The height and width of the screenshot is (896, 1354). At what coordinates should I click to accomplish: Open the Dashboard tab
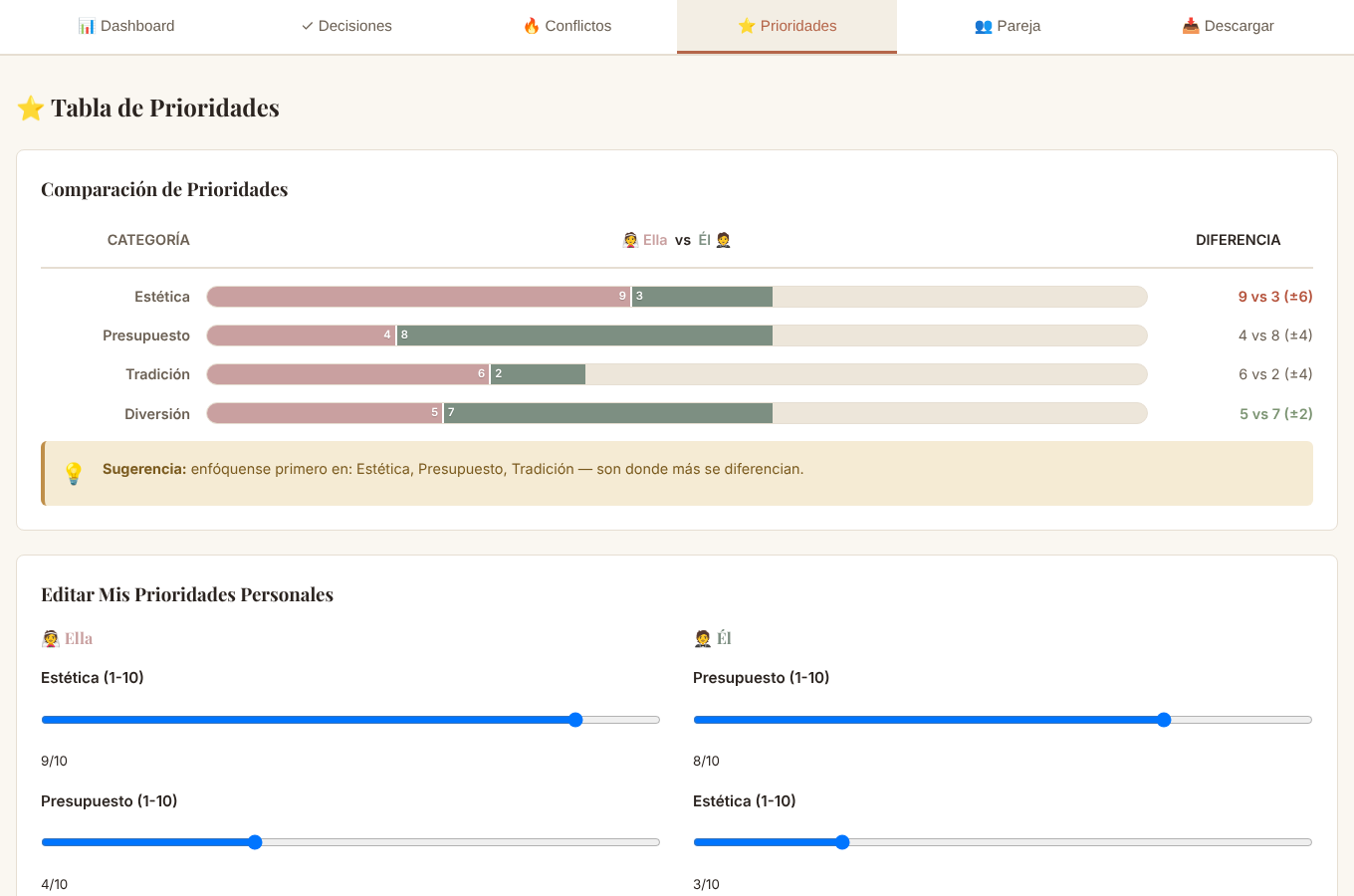(x=126, y=26)
